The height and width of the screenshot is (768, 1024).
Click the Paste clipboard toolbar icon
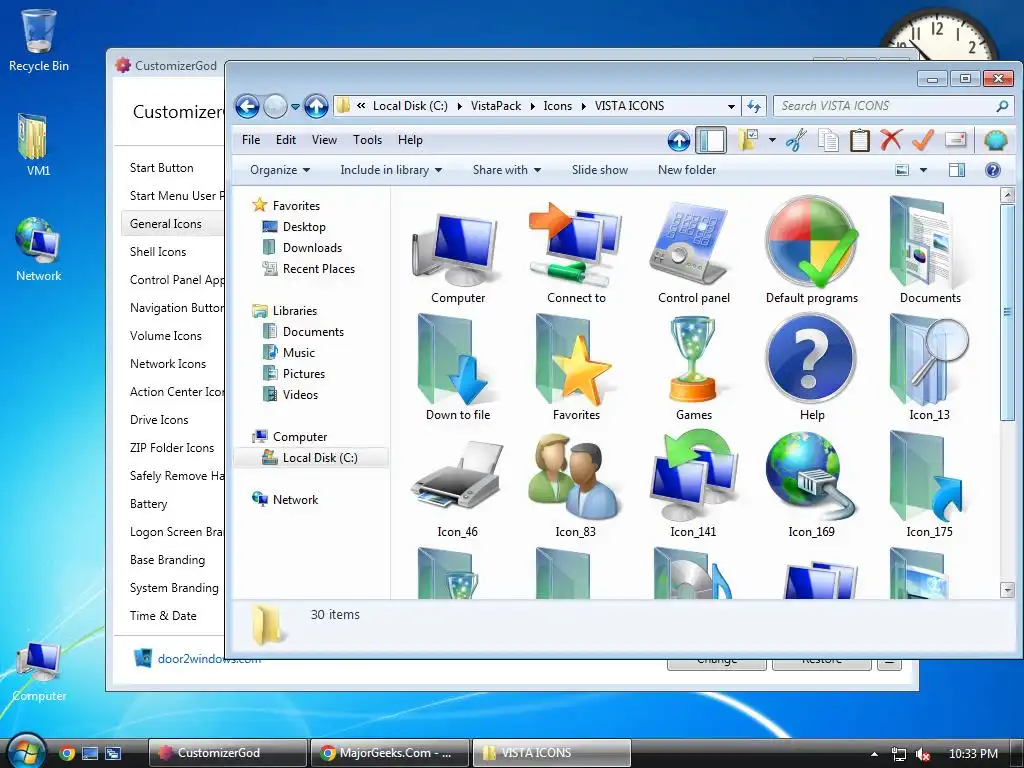click(859, 140)
